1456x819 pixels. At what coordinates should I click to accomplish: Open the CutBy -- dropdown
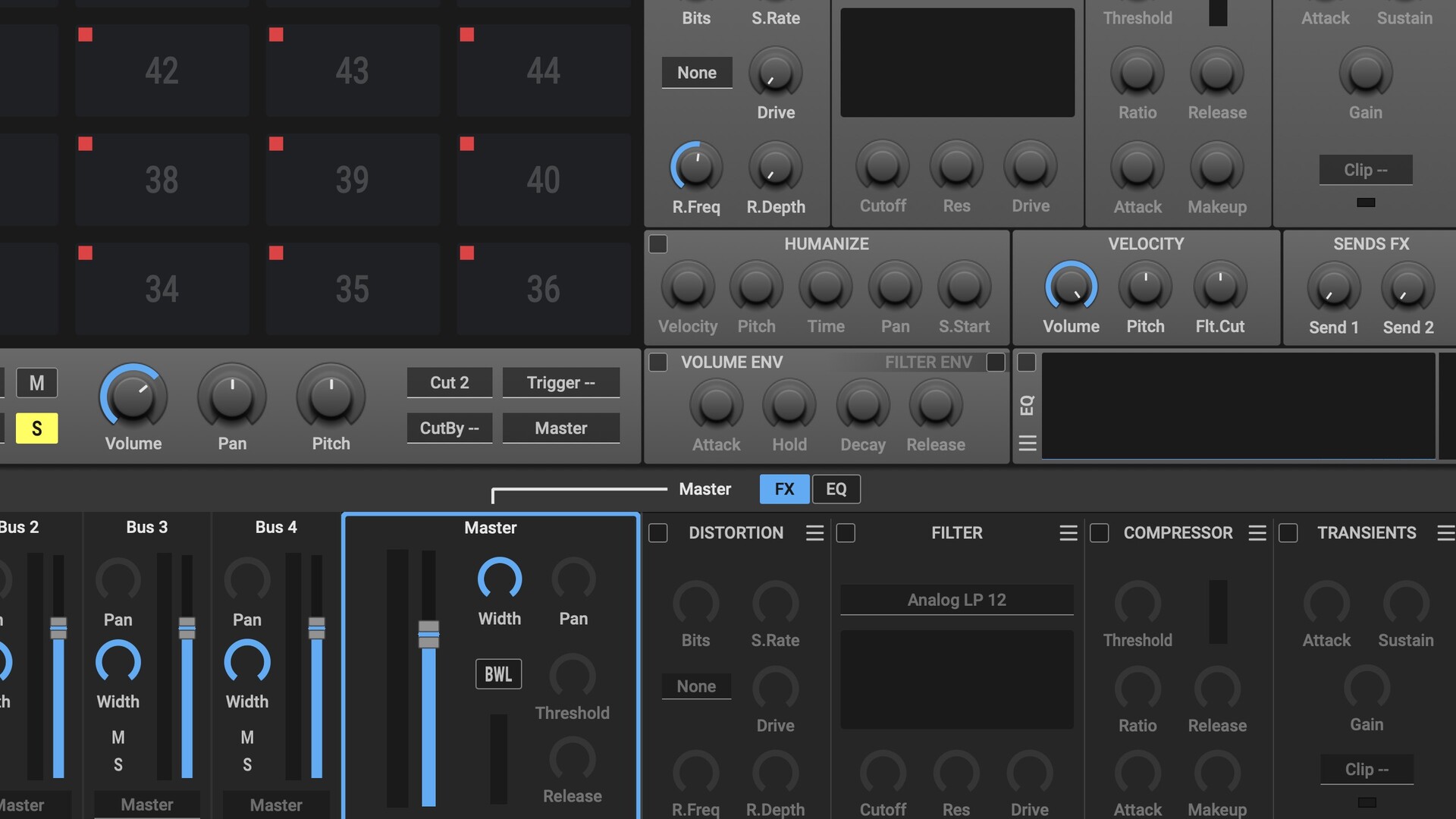pos(450,428)
